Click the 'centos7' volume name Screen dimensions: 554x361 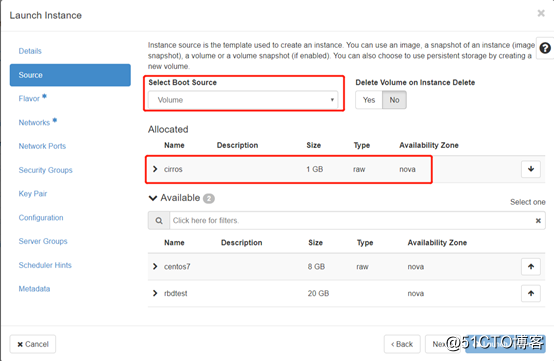177,267
